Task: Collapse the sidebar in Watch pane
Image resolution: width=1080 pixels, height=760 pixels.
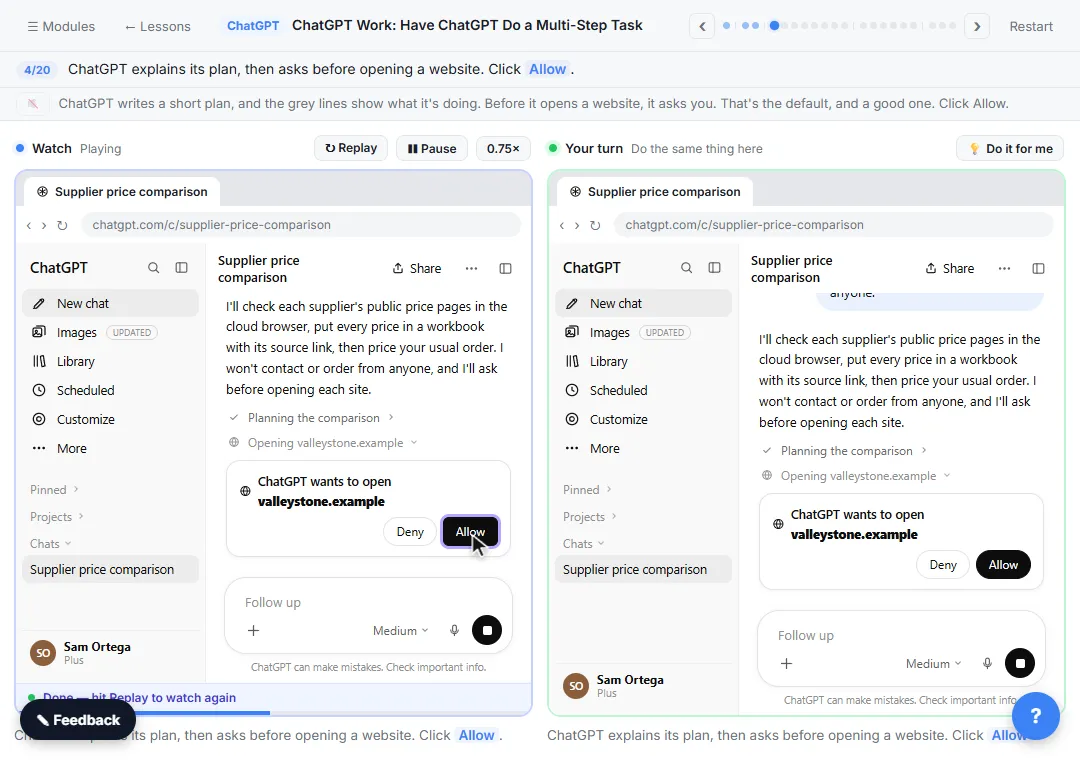Action: tap(181, 267)
